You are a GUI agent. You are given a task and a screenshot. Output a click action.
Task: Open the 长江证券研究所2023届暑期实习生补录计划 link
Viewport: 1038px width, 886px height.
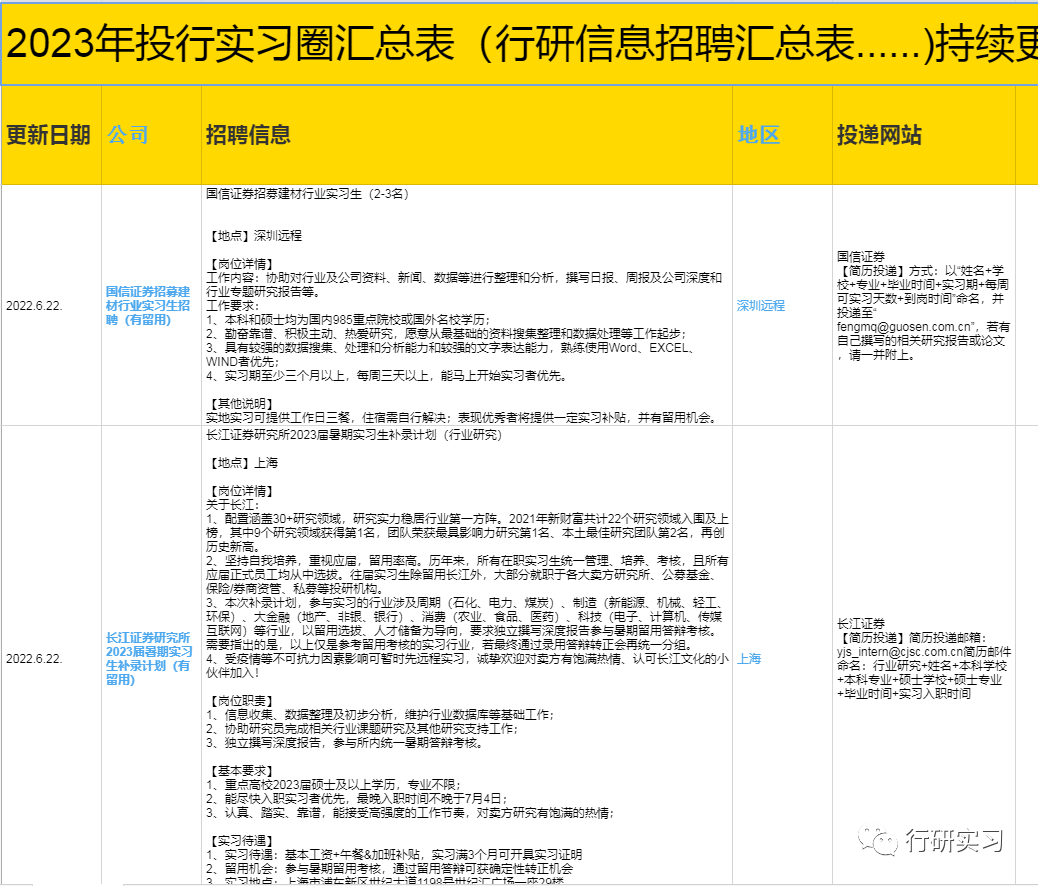[x=148, y=658]
